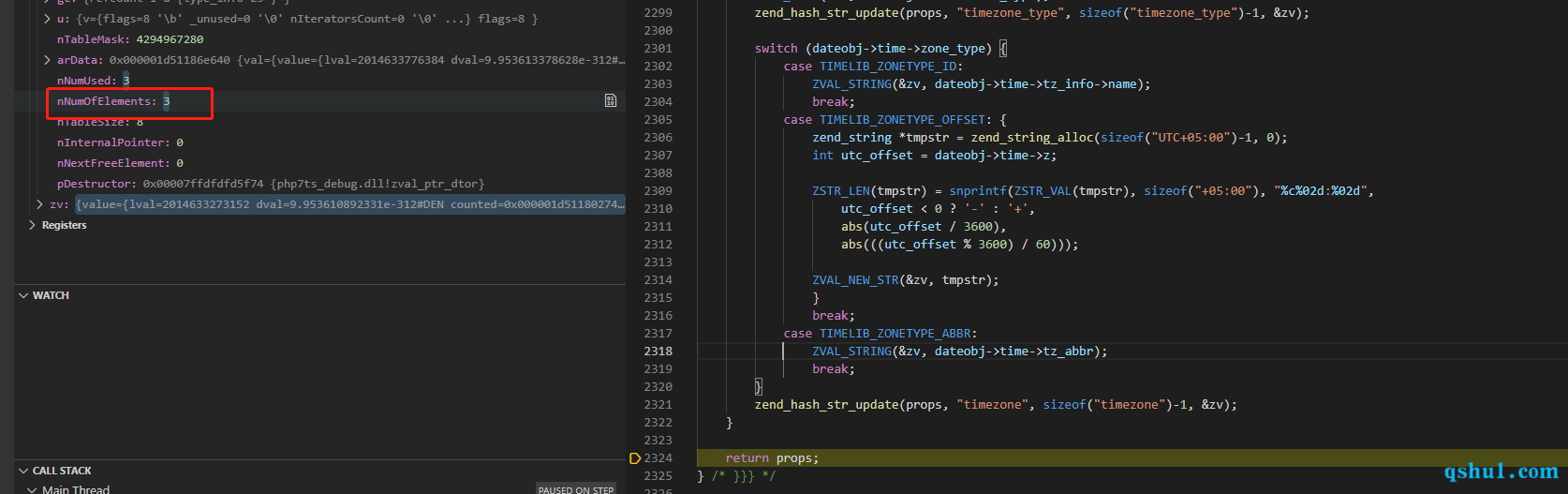Screen dimensions: 1568x494
Task: Click the closing comment /* }}} */ line
Action: click(736, 476)
